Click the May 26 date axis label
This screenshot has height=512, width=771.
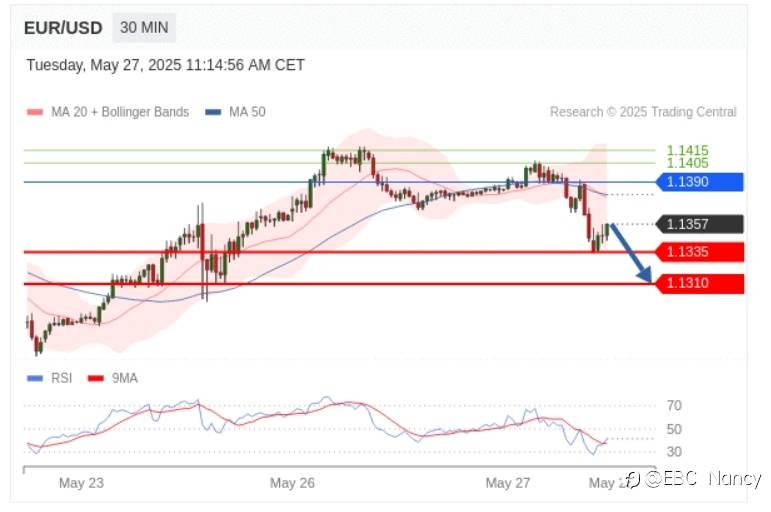pyautogui.click(x=292, y=483)
